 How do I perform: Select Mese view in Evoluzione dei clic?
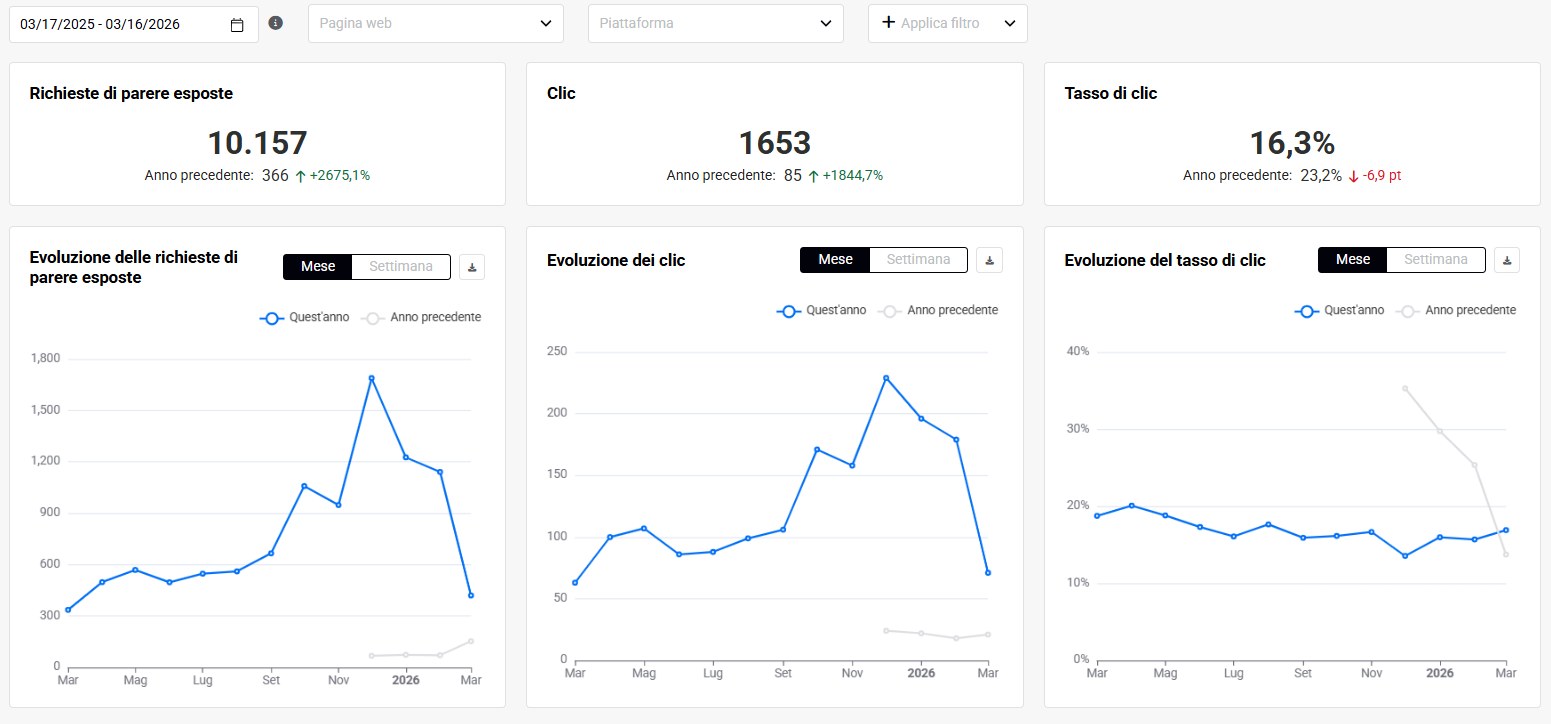835,260
